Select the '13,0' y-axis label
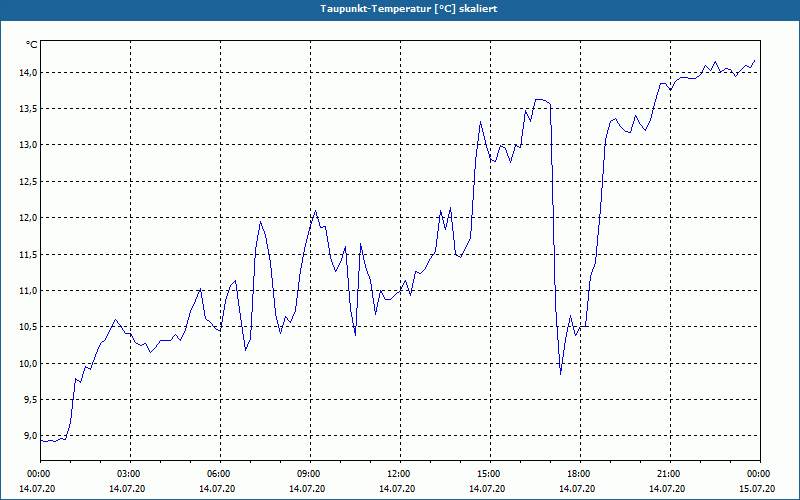Viewport: 800px width, 500px height. pyautogui.click(x=29, y=145)
